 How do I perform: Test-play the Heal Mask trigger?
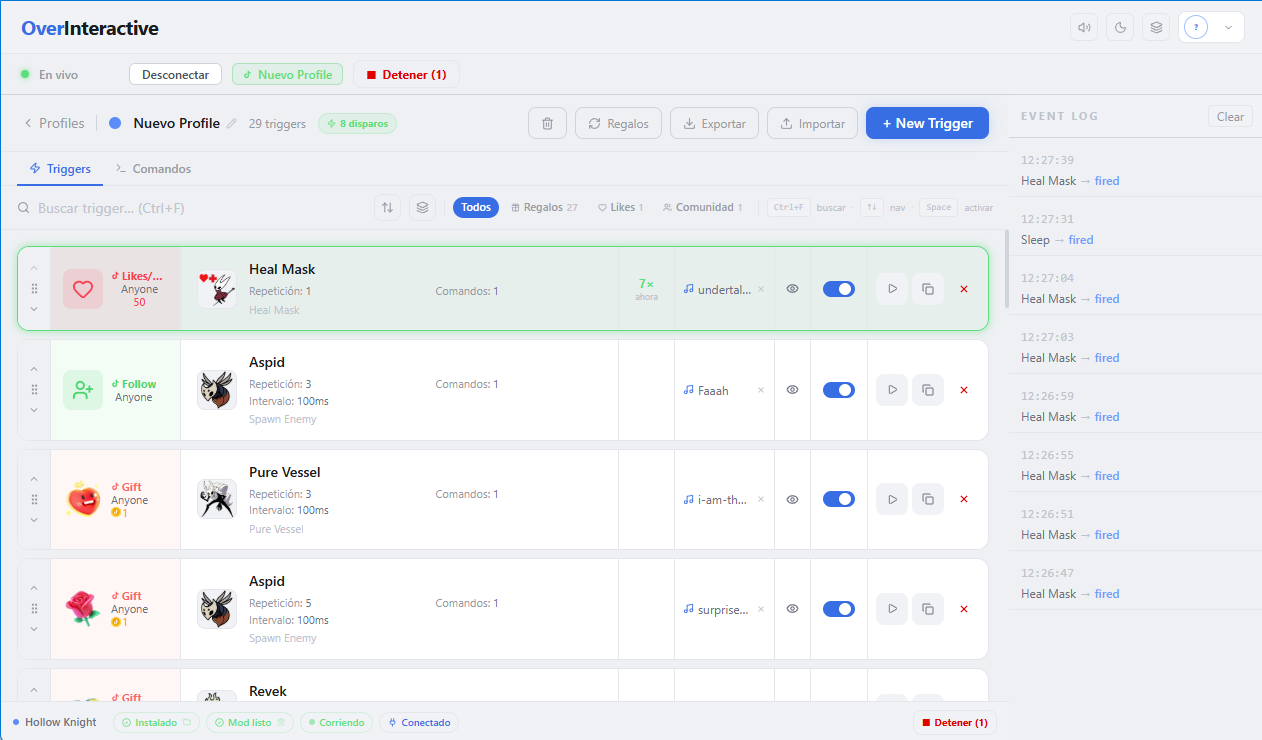(892, 289)
